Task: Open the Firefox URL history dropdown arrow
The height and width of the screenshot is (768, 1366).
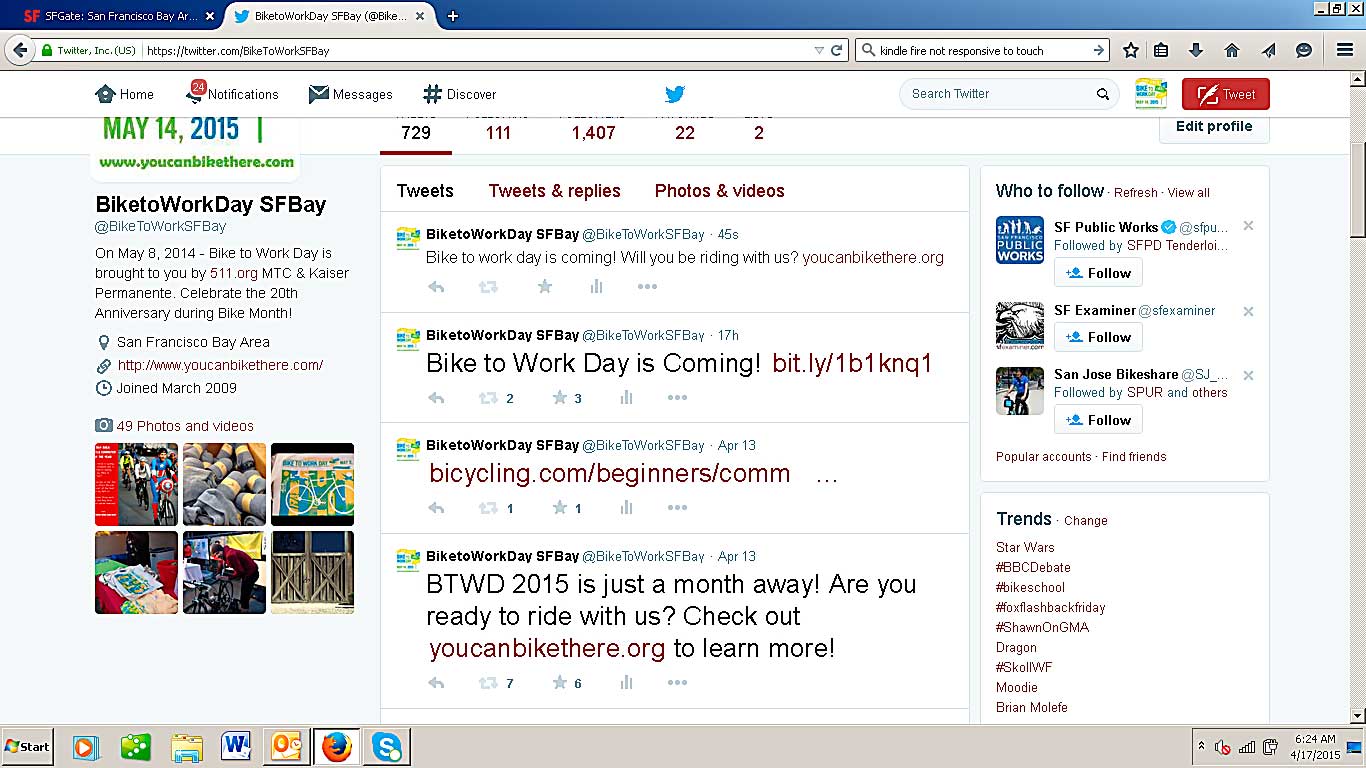Action: coord(819,50)
